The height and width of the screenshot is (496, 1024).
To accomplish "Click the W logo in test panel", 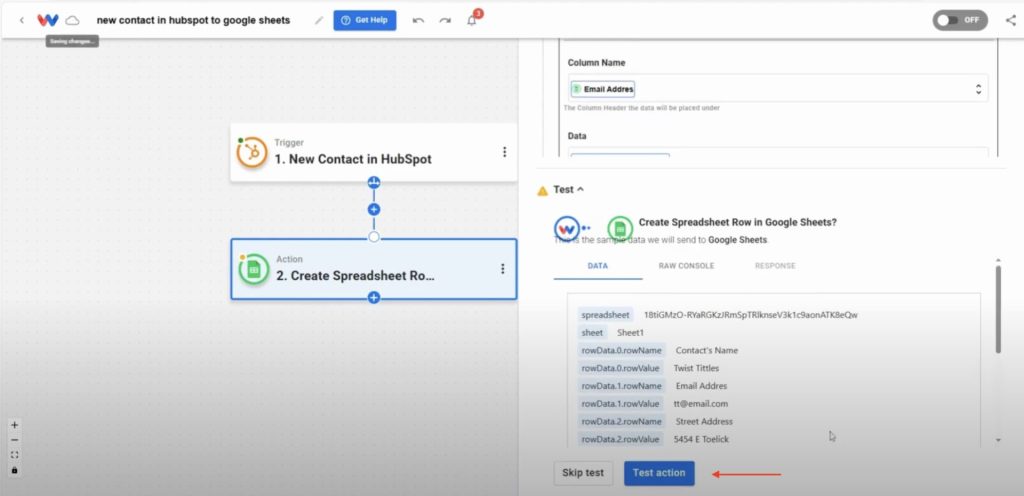I will click(x=567, y=228).
